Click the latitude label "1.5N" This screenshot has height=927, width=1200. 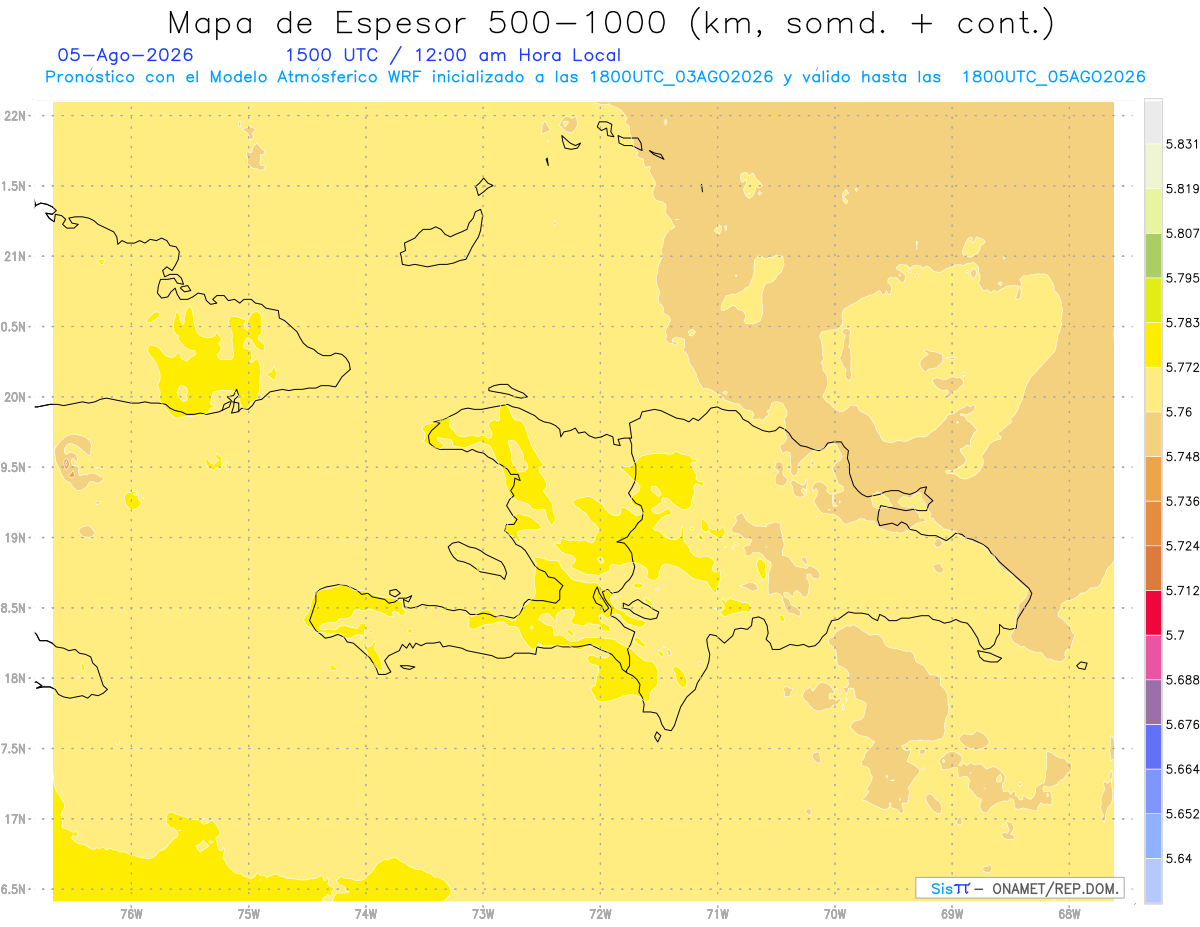click(14, 186)
